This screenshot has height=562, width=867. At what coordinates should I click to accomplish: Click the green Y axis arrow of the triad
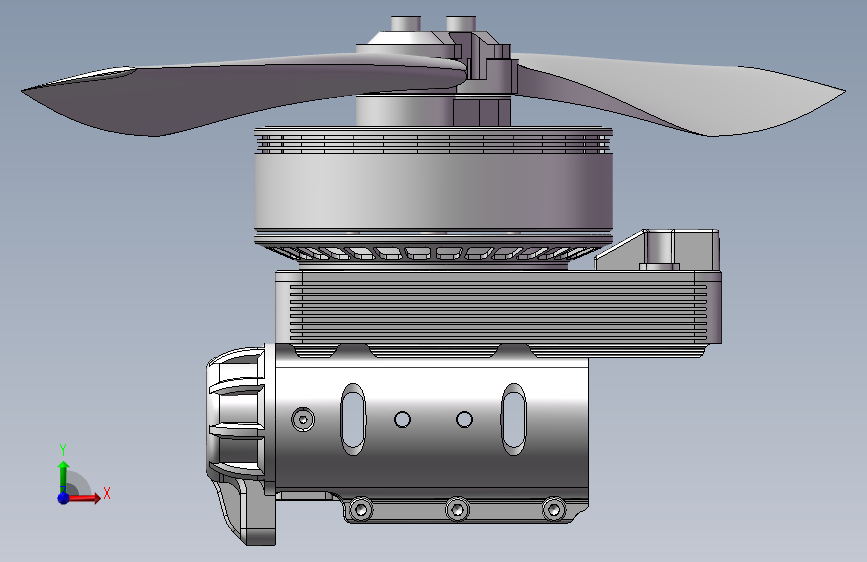(64, 476)
